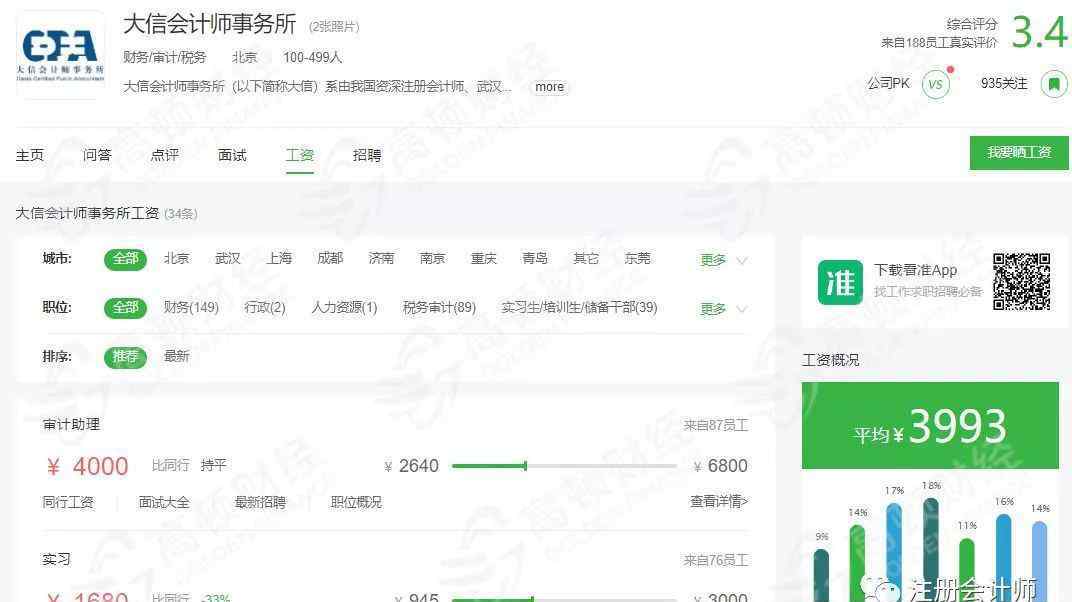
Task: Filter salaries by city 武汉
Action: (228, 258)
